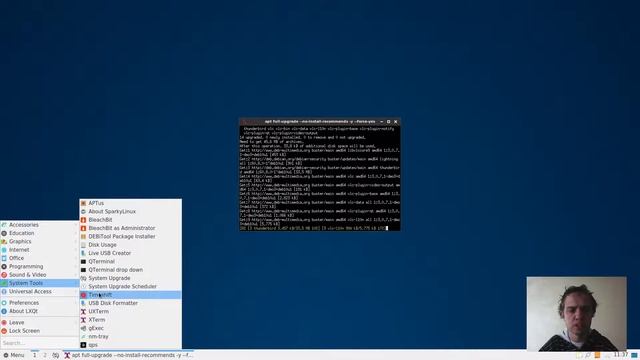Expand the Graphics category
640x360 pixels.
40,242
